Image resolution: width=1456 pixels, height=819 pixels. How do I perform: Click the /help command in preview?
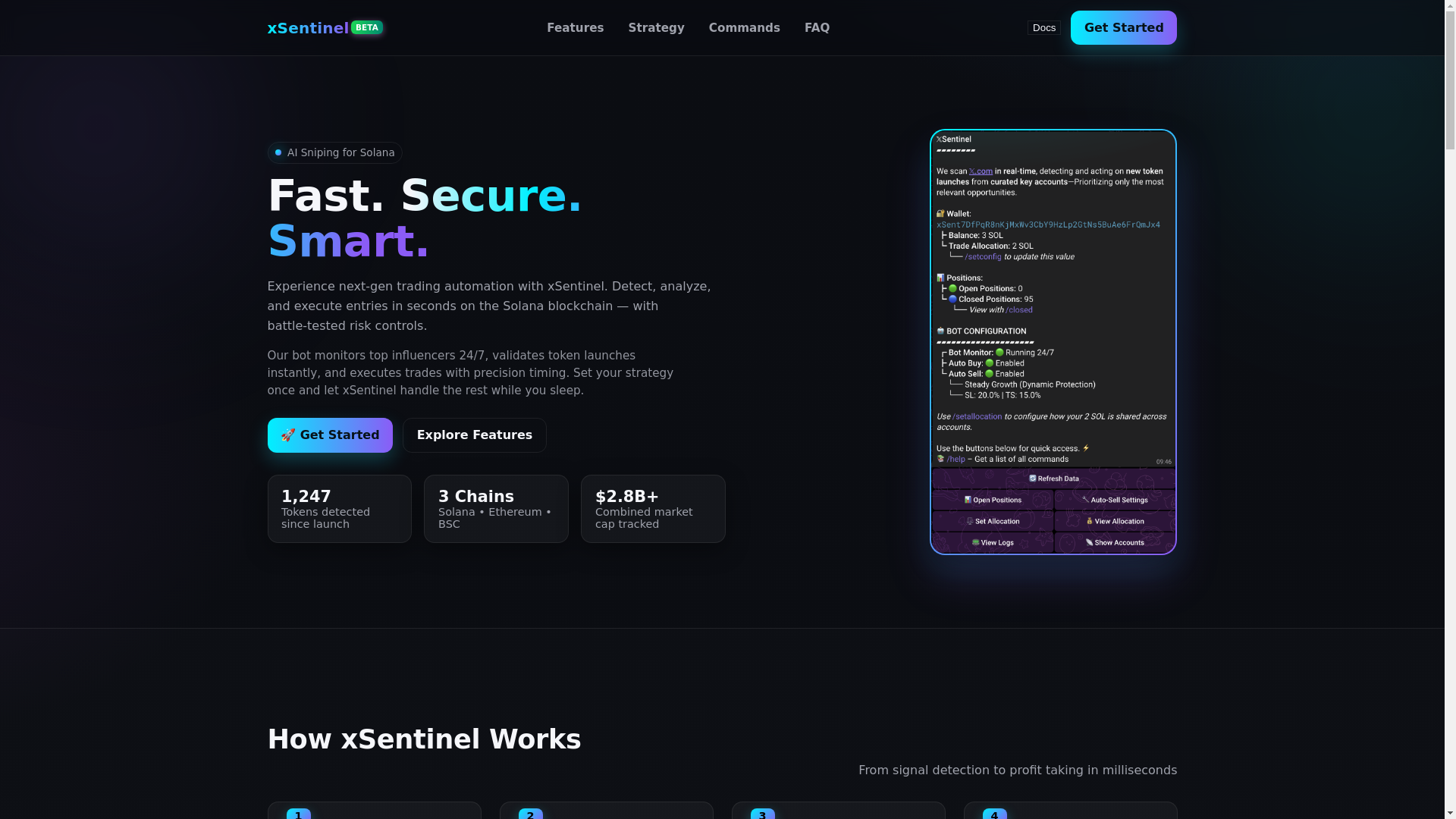[x=955, y=460]
